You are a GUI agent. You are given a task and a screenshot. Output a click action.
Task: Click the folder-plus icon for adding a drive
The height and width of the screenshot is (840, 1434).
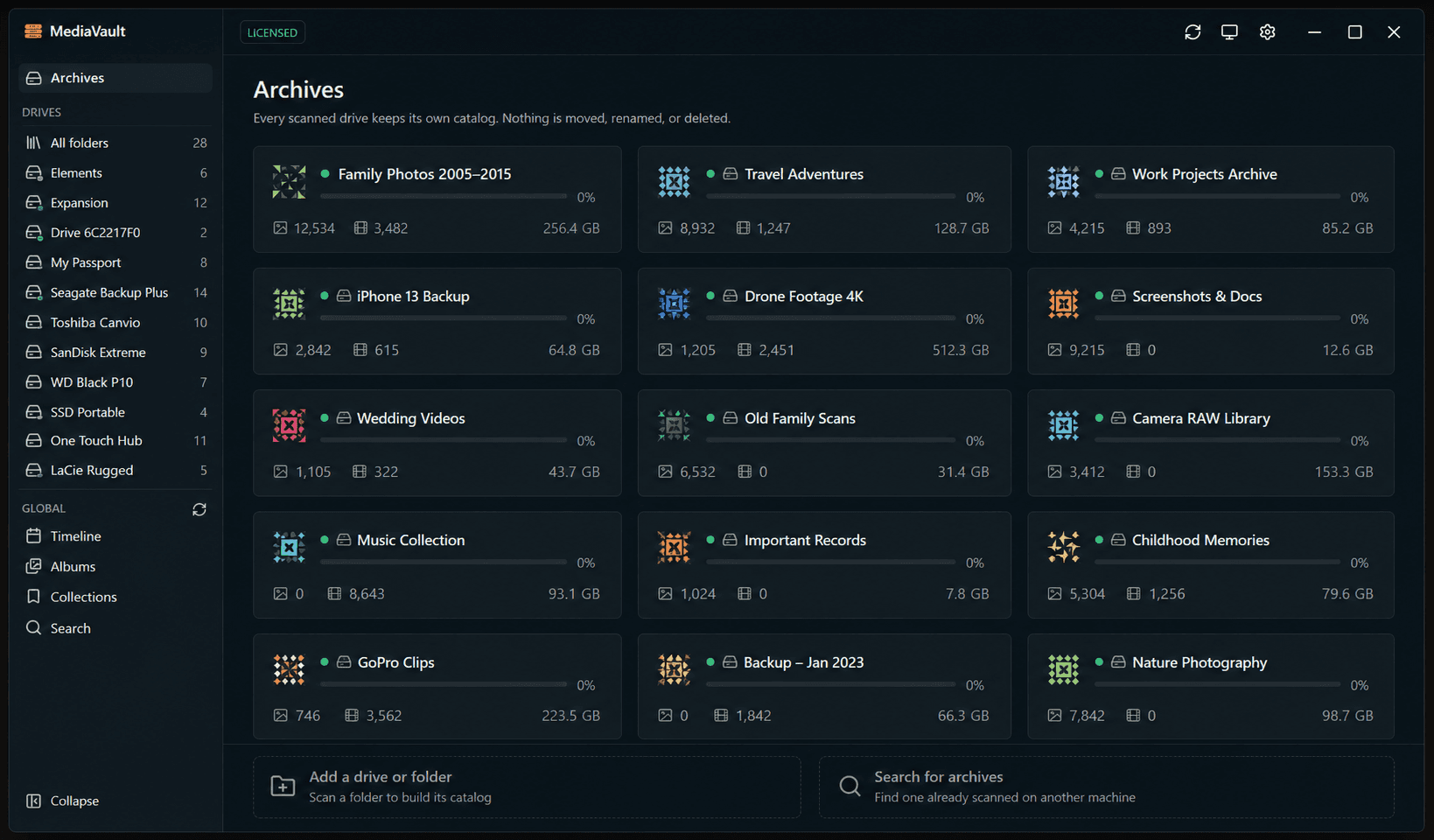click(283, 787)
